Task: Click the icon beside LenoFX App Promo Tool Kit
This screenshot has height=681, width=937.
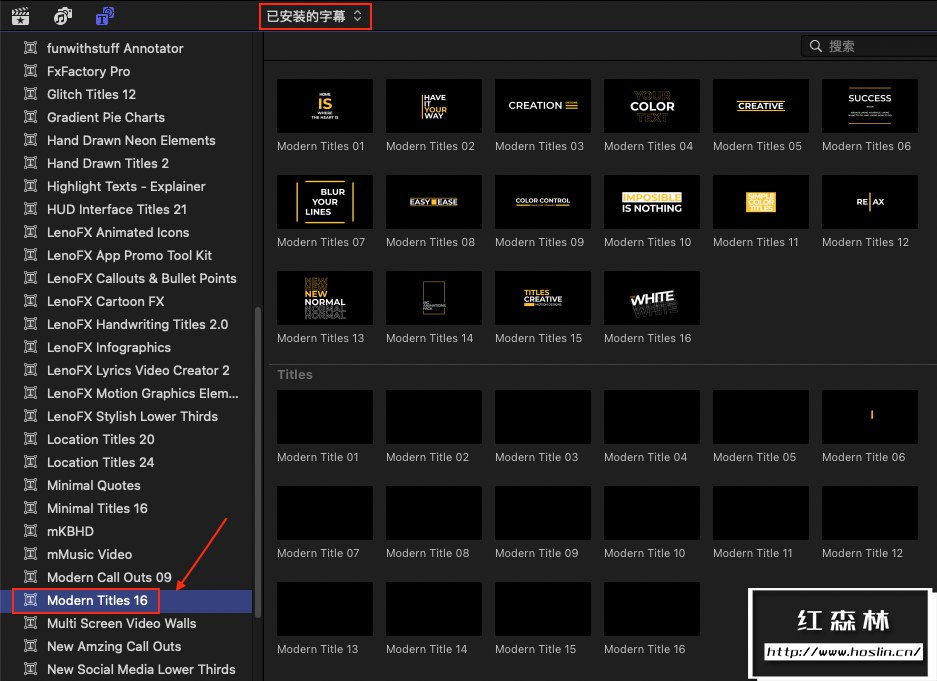Action: click(x=30, y=255)
